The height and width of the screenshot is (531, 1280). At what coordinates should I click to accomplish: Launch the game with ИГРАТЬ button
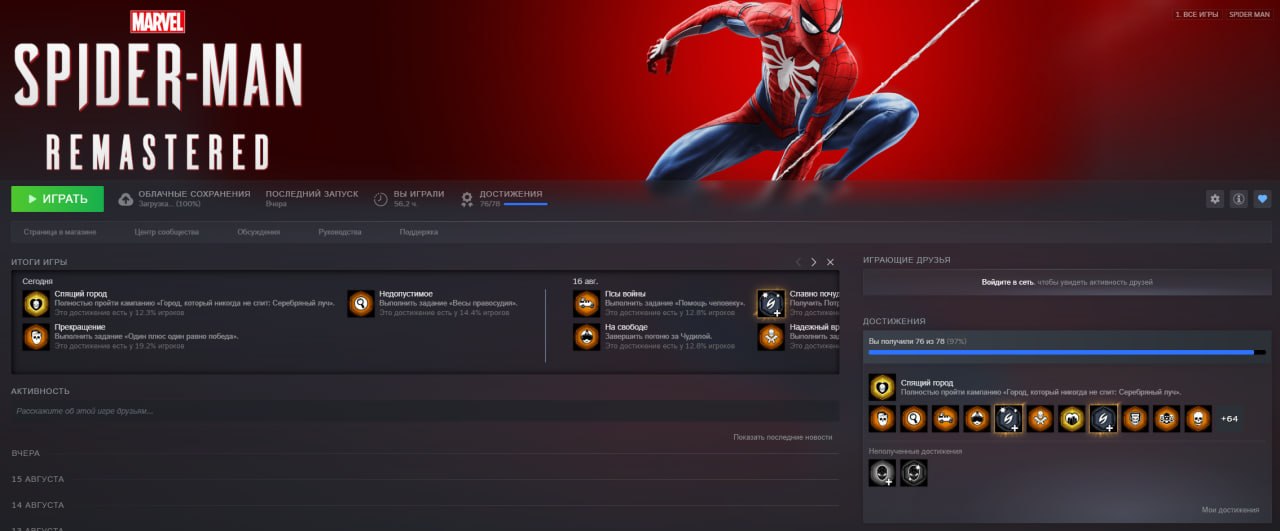click(x=57, y=199)
